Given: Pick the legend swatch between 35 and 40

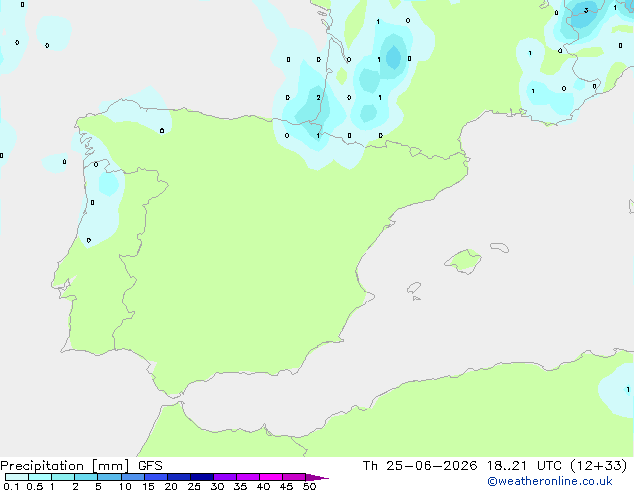Looking at the screenshot, I should pos(248,477).
